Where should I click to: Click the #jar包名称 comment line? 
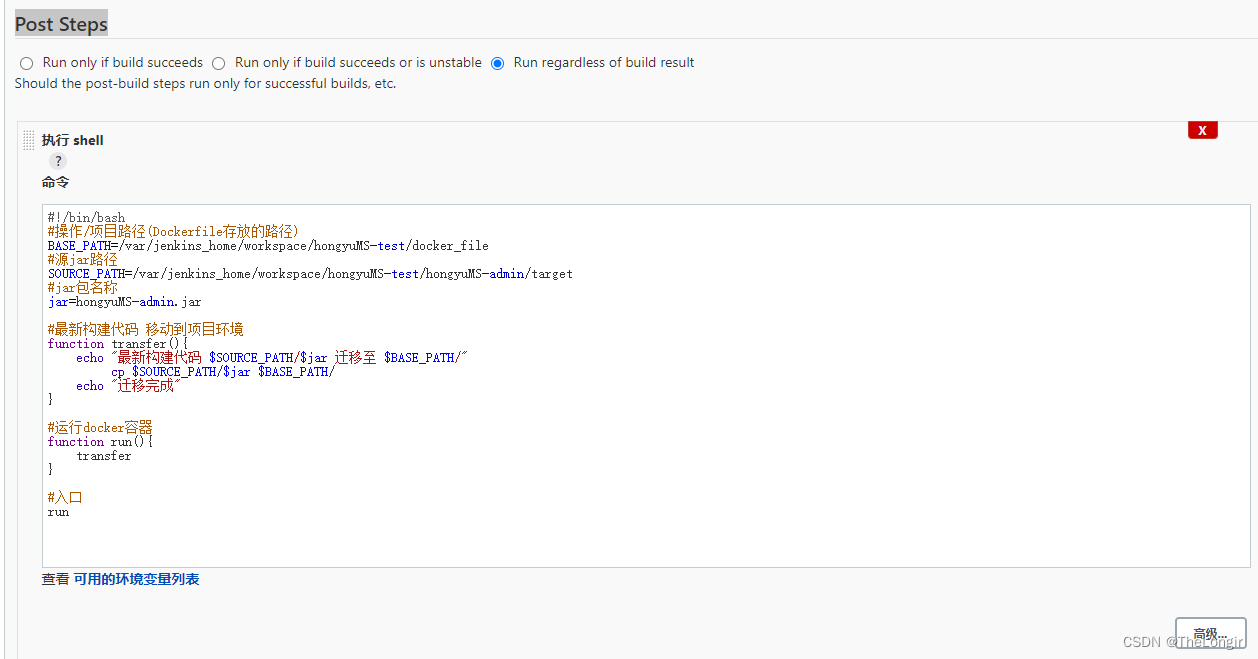[x=82, y=287]
